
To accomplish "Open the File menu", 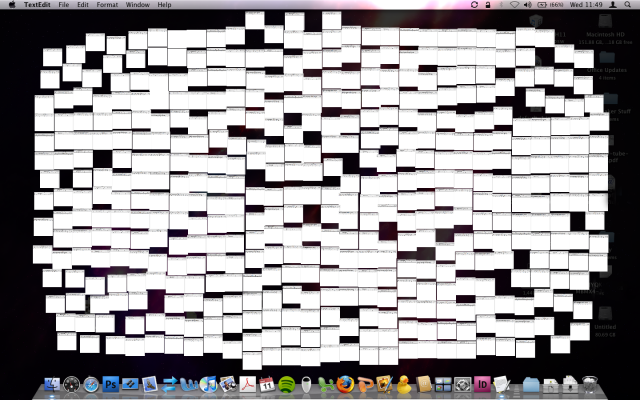I will [x=64, y=5].
